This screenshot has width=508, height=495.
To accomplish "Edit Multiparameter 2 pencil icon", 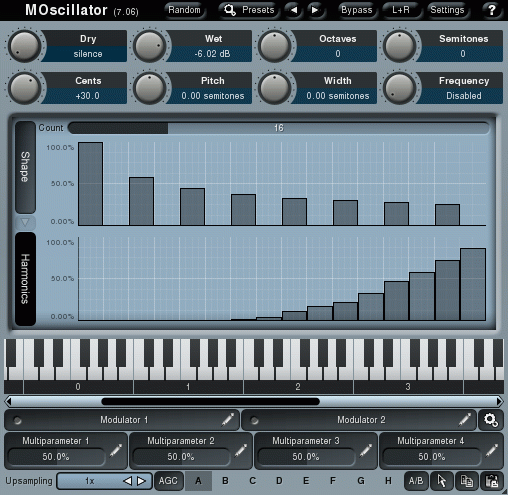I will (x=241, y=451).
